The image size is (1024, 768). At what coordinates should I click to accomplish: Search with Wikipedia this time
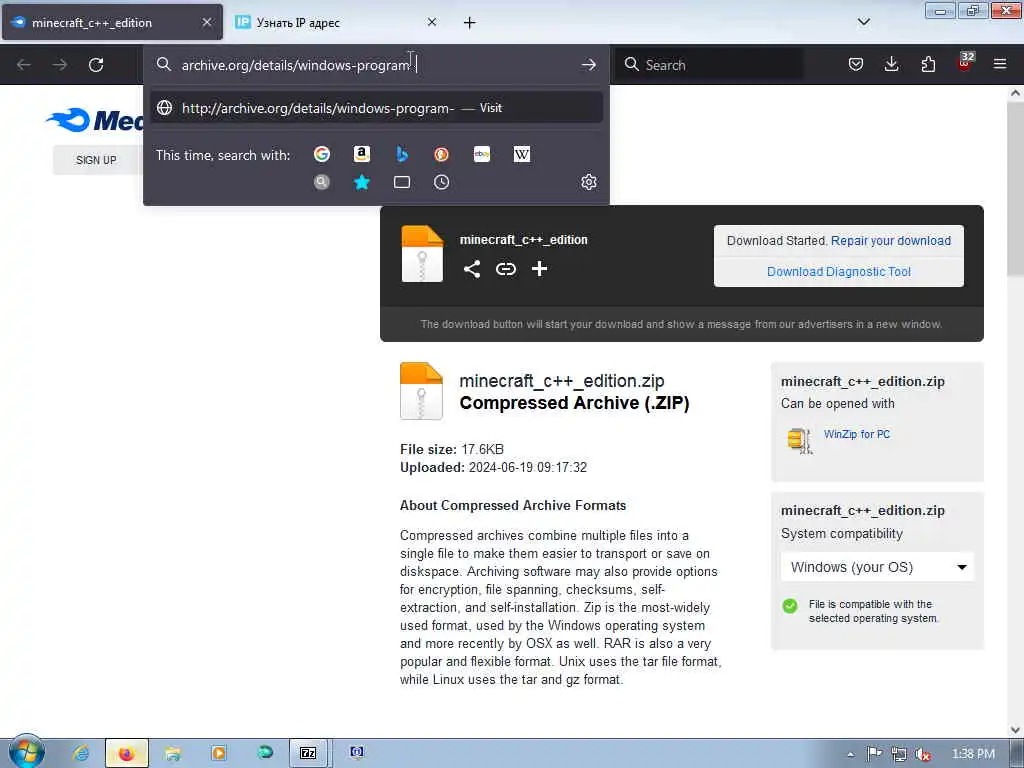(522, 154)
